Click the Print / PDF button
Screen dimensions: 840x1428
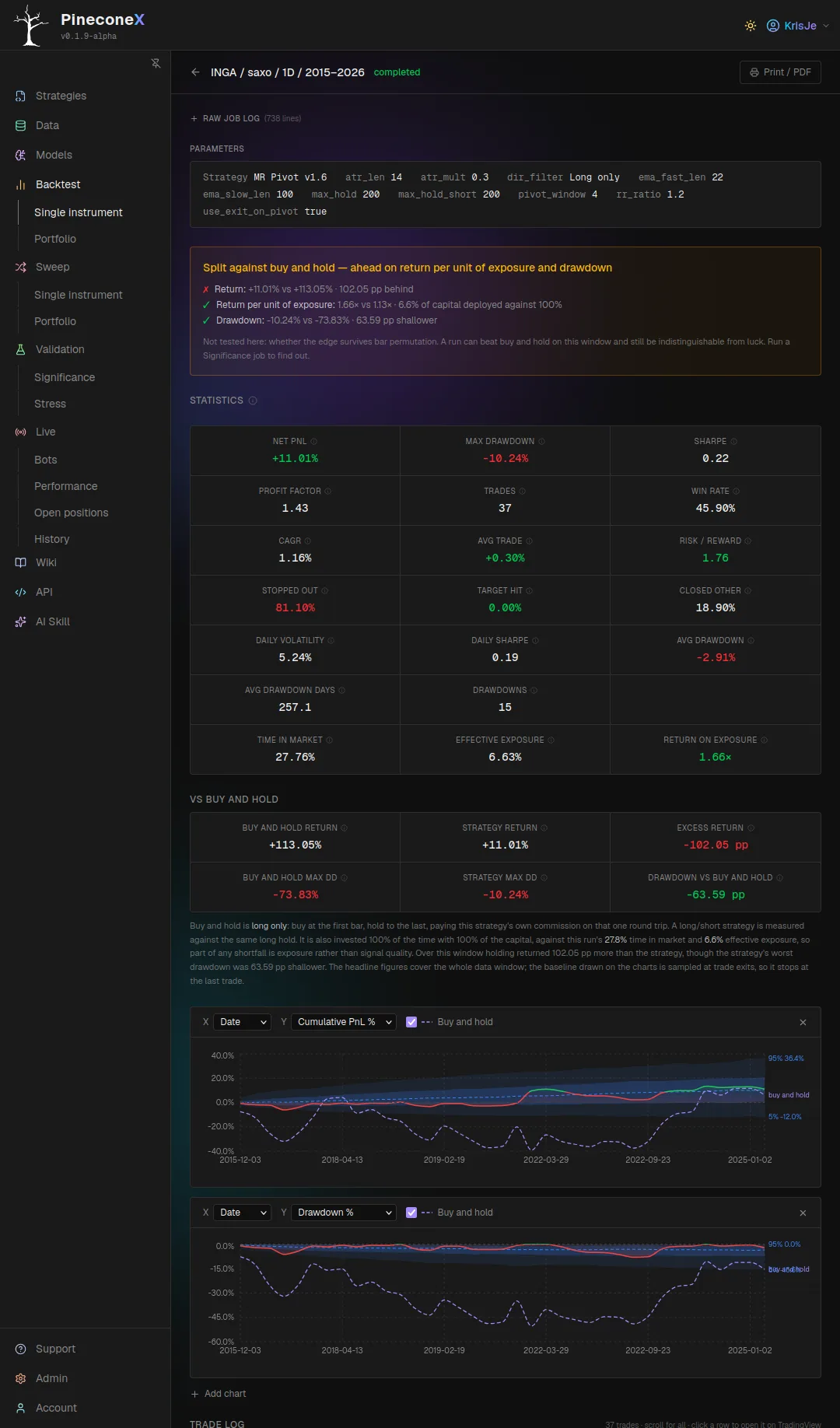click(x=780, y=72)
